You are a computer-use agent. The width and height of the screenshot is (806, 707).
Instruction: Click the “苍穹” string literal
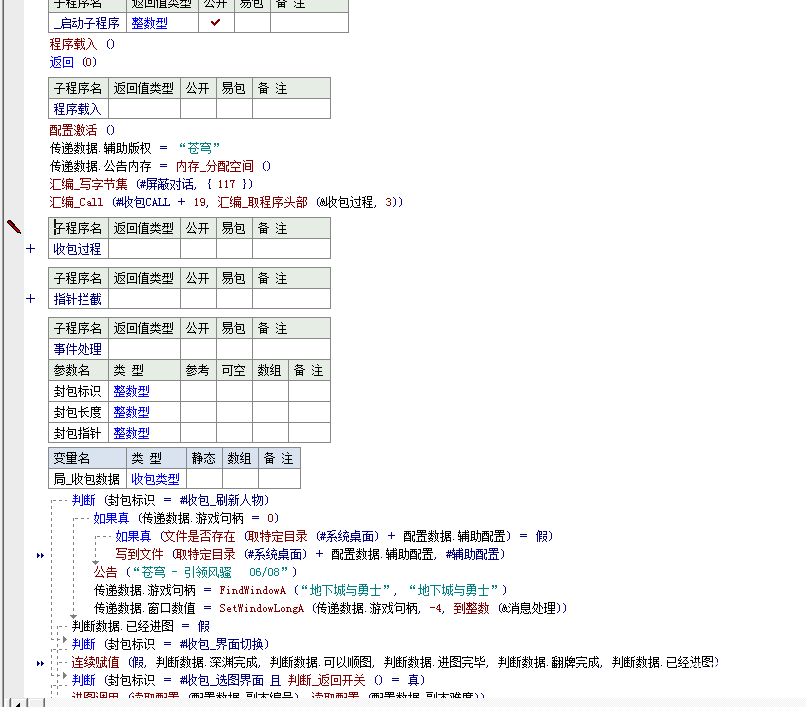click(x=199, y=148)
